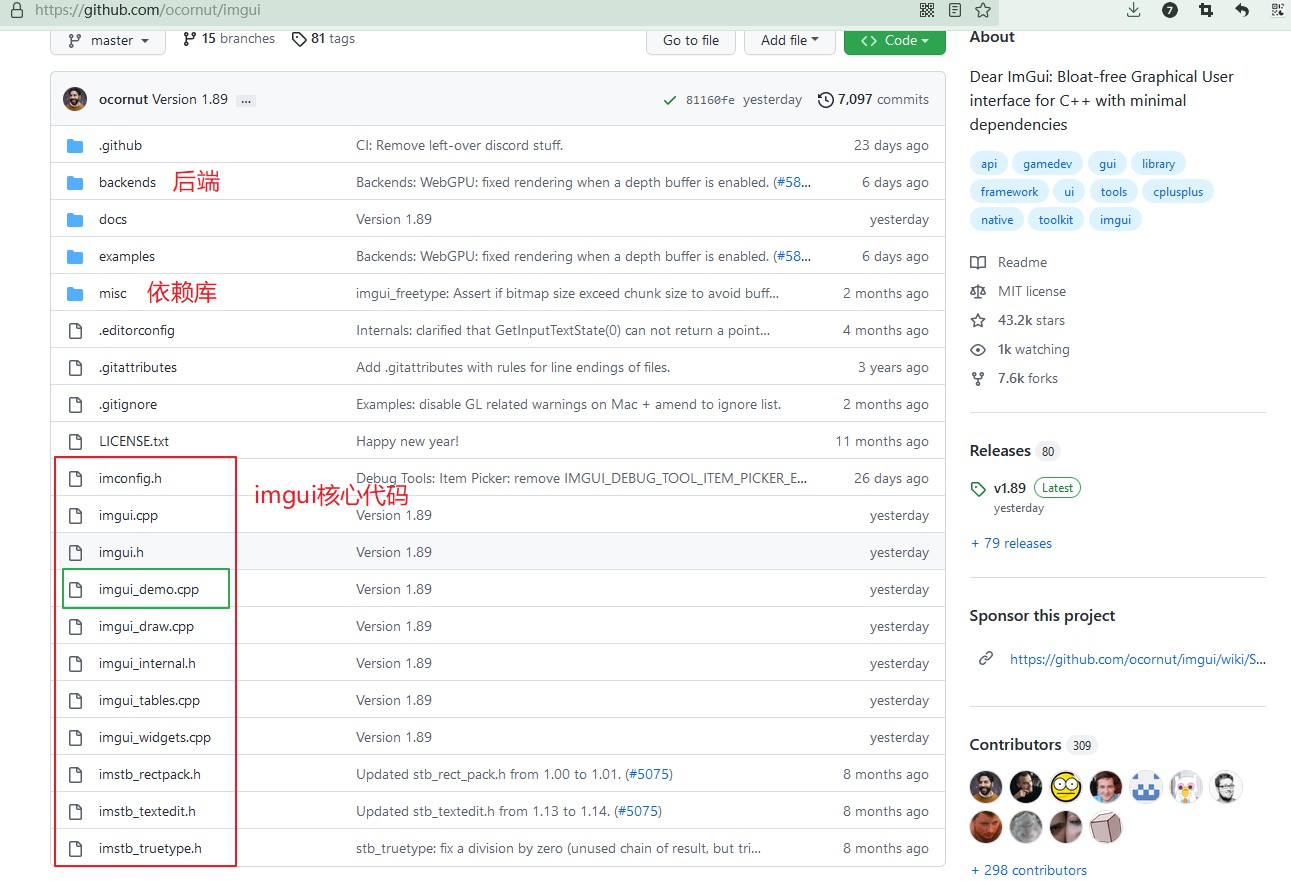Select the toolkit topic tag
Viewport: 1291px width, 881px height.
pyautogui.click(x=1055, y=220)
